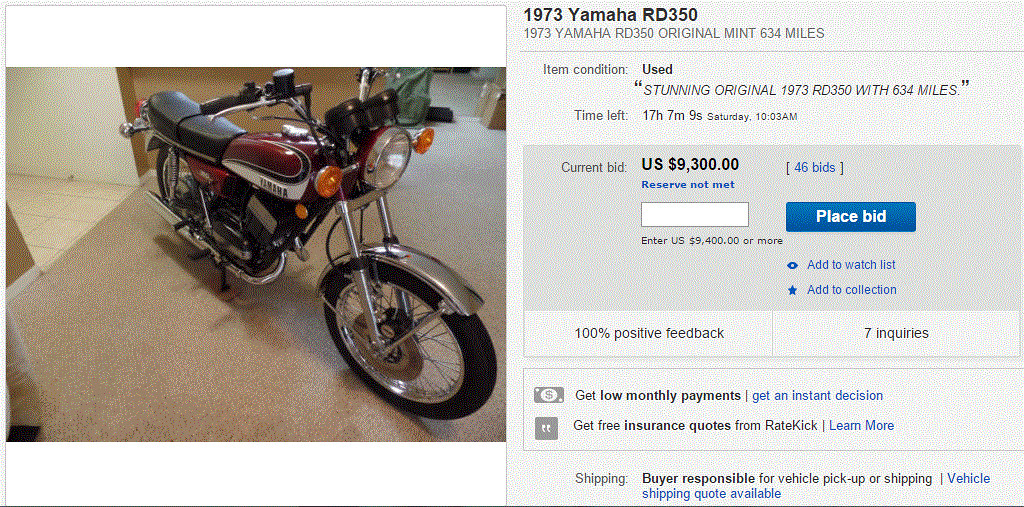
Task: Click the star icon beside collection
Action: pos(792,290)
